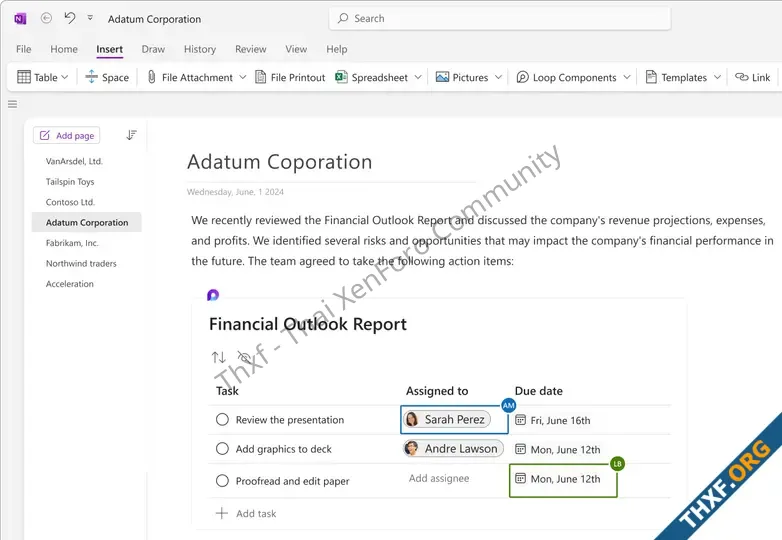Click the Loop Components icon
782x540 pixels.
(x=523, y=77)
